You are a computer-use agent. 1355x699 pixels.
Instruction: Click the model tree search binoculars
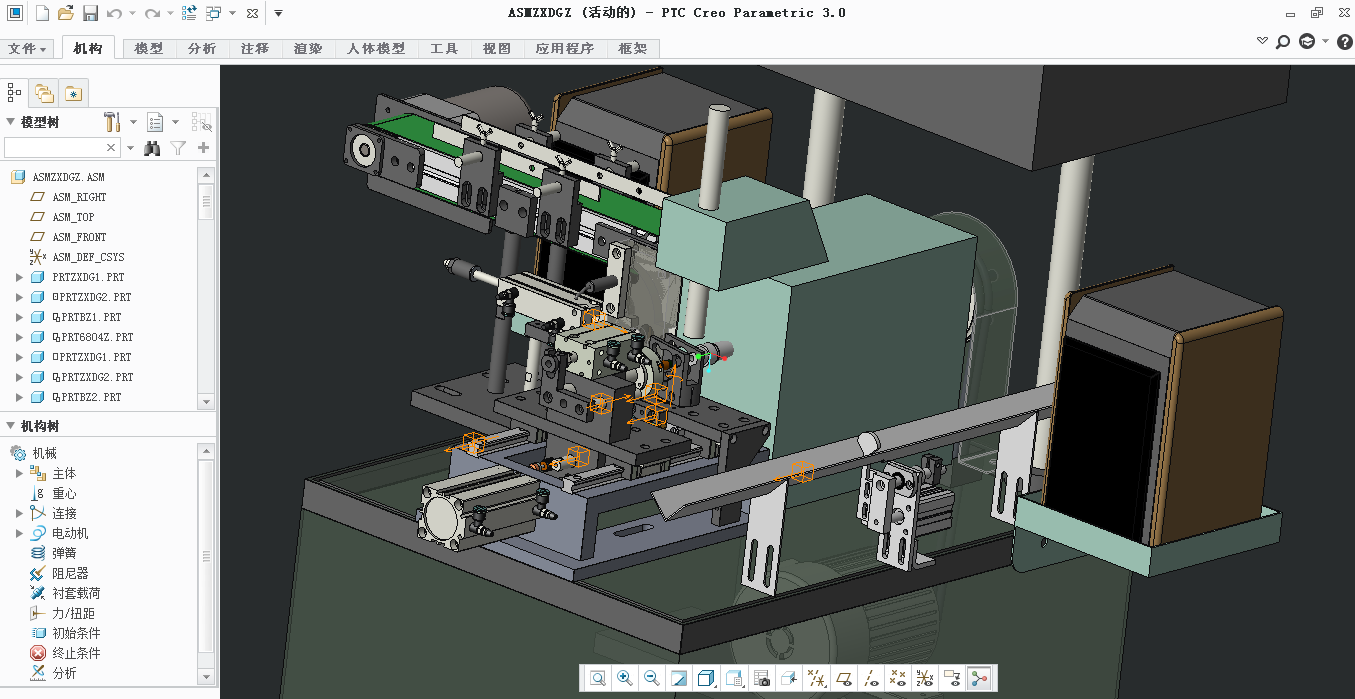tap(152, 148)
